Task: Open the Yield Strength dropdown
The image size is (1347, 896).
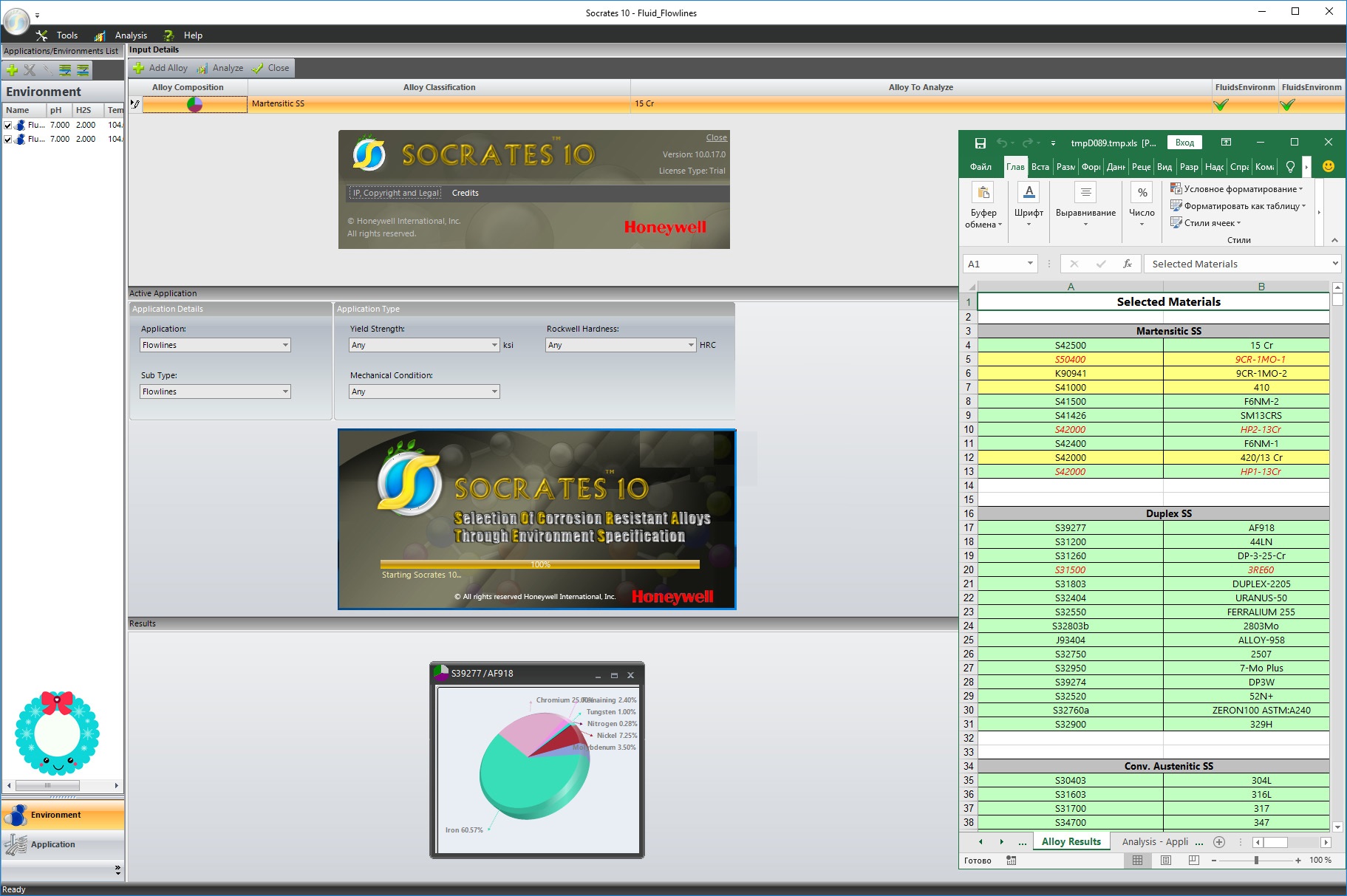Action: (x=494, y=345)
